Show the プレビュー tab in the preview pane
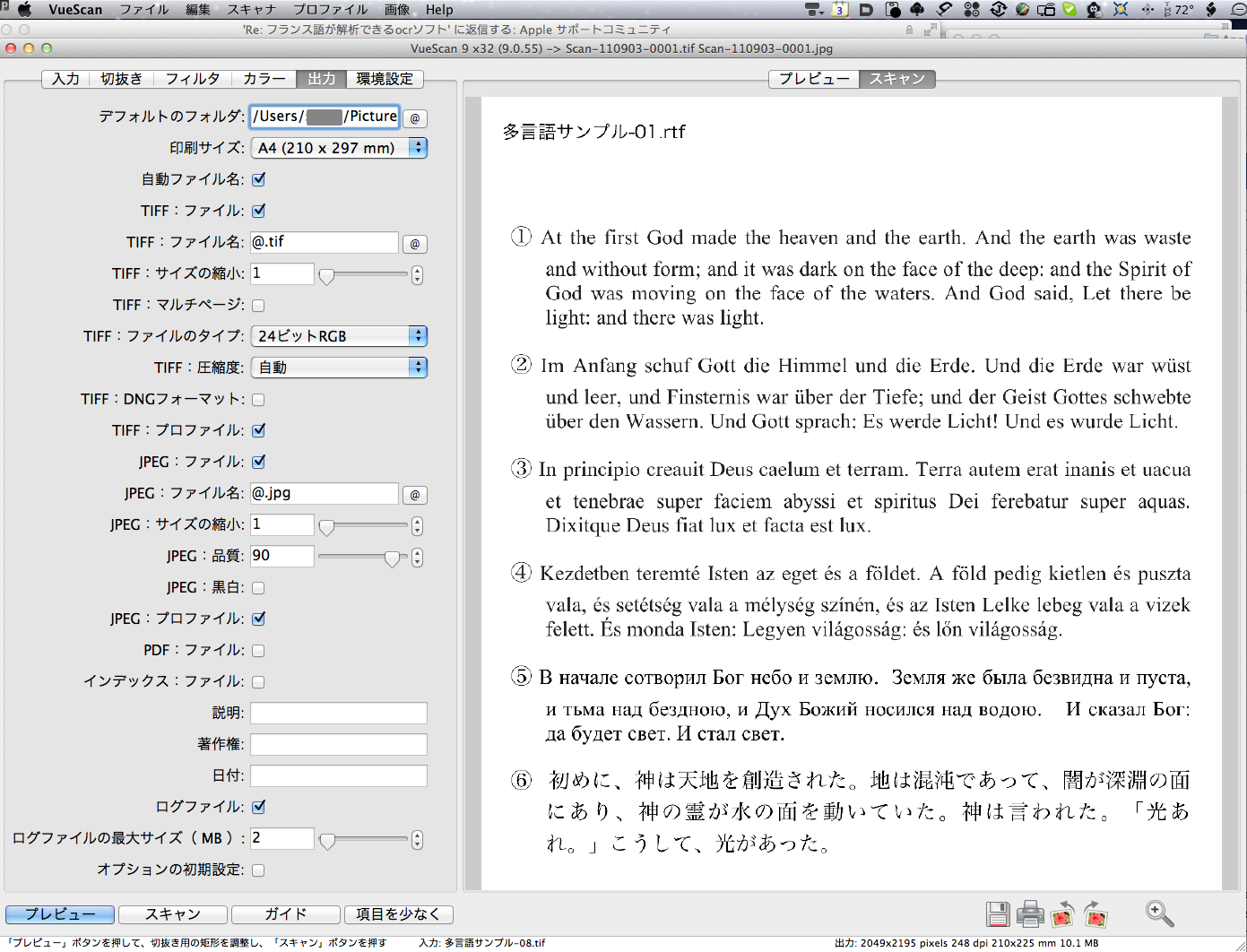Viewport: 1247px width, 952px height. tap(814, 79)
